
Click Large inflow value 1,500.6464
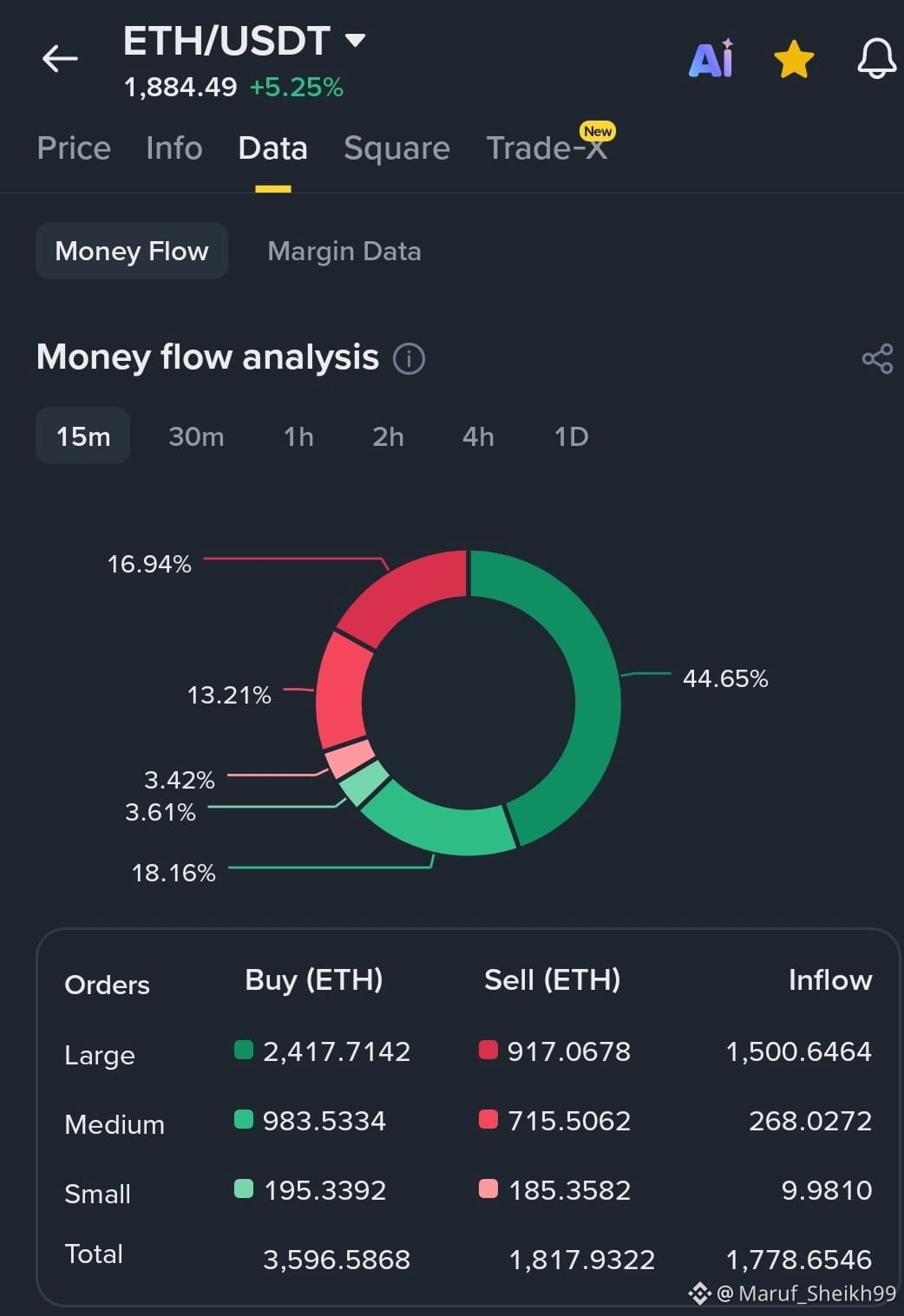click(x=798, y=1051)
